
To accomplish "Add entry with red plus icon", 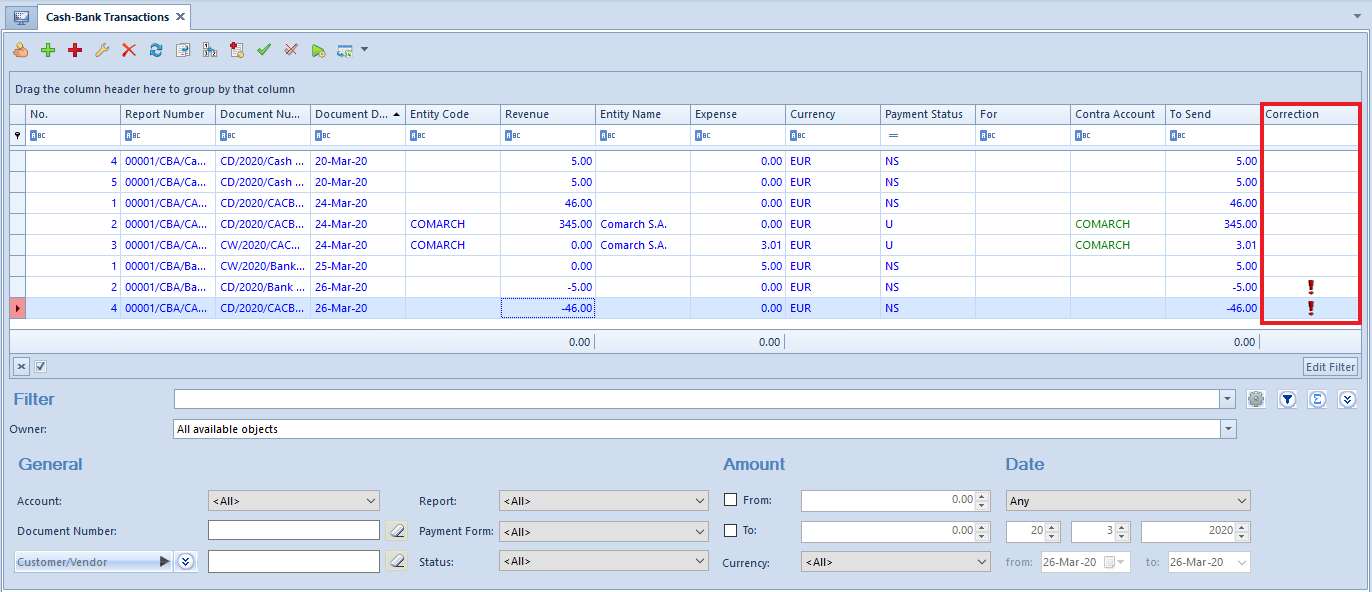I will [75, 50].
